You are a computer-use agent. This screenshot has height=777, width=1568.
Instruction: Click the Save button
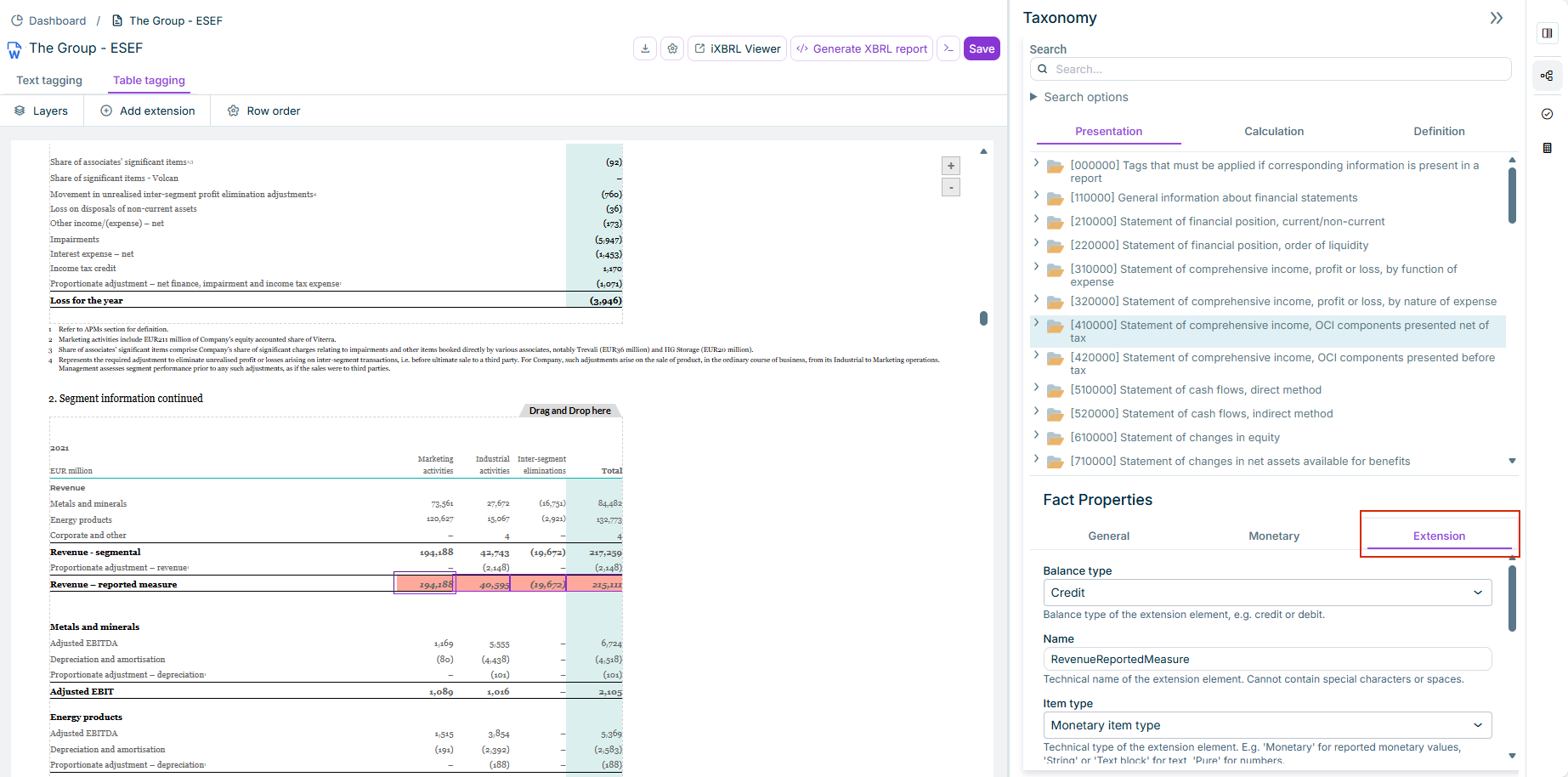coord(982,48)
